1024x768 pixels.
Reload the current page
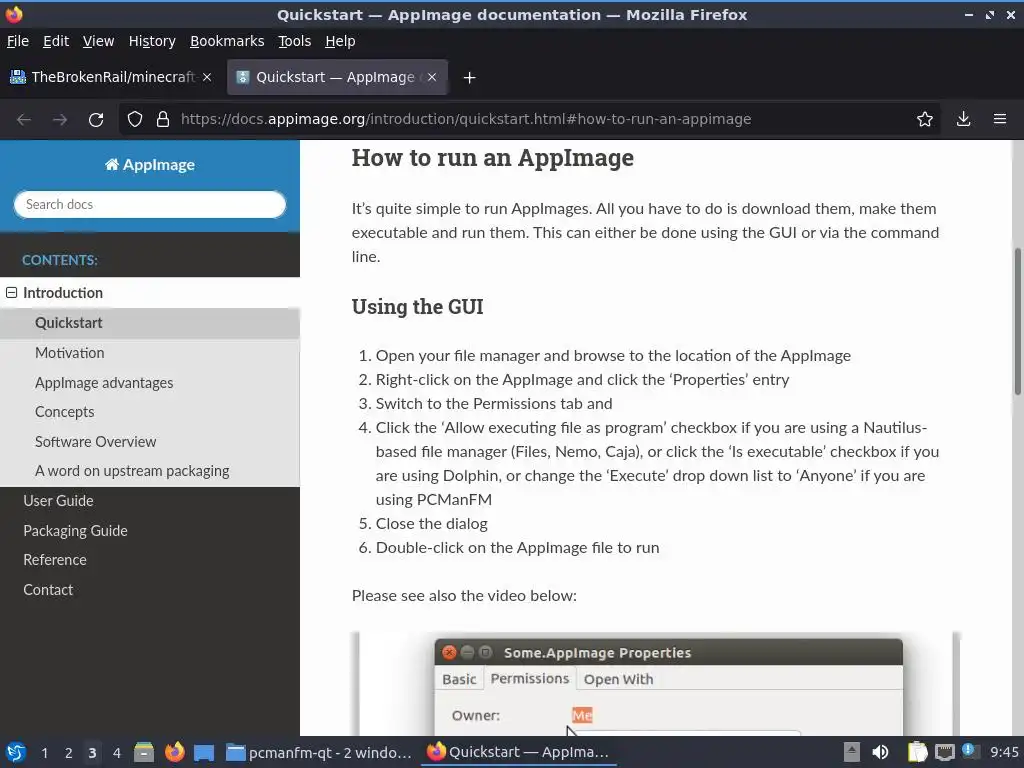tap(96, 120)
